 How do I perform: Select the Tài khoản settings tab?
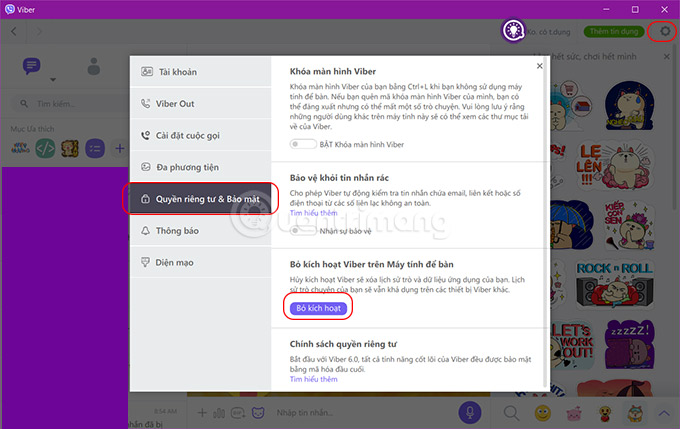tap(201, 72)
